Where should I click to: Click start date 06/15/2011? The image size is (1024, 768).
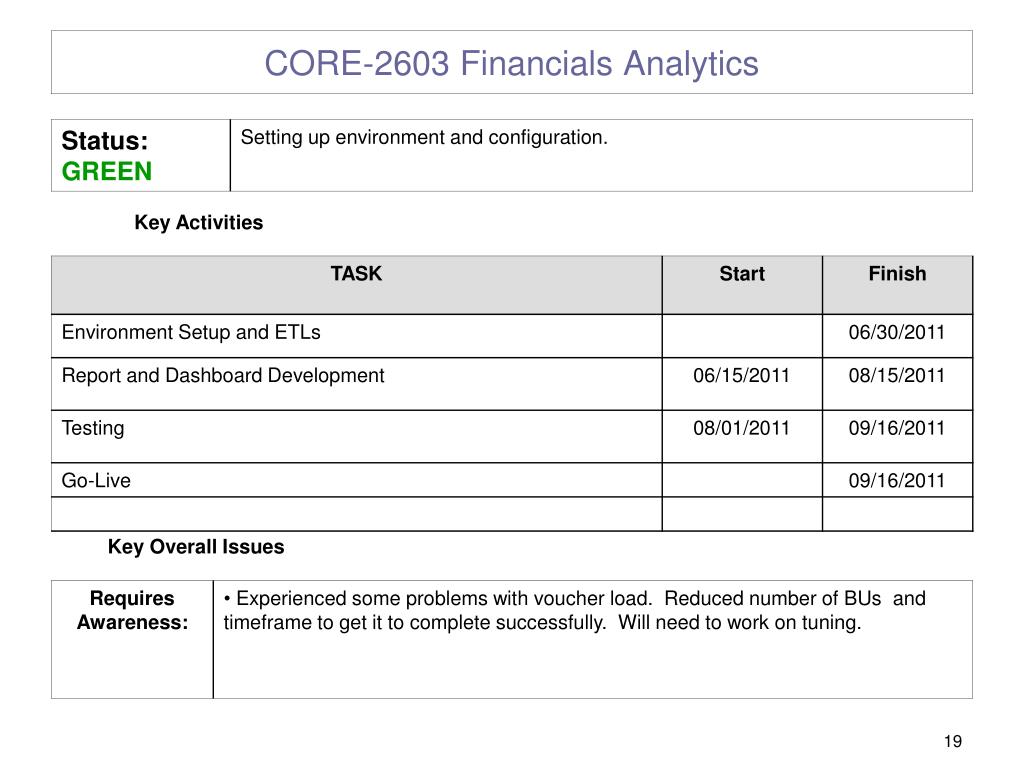pyautogui.click(x=741, y=376)
